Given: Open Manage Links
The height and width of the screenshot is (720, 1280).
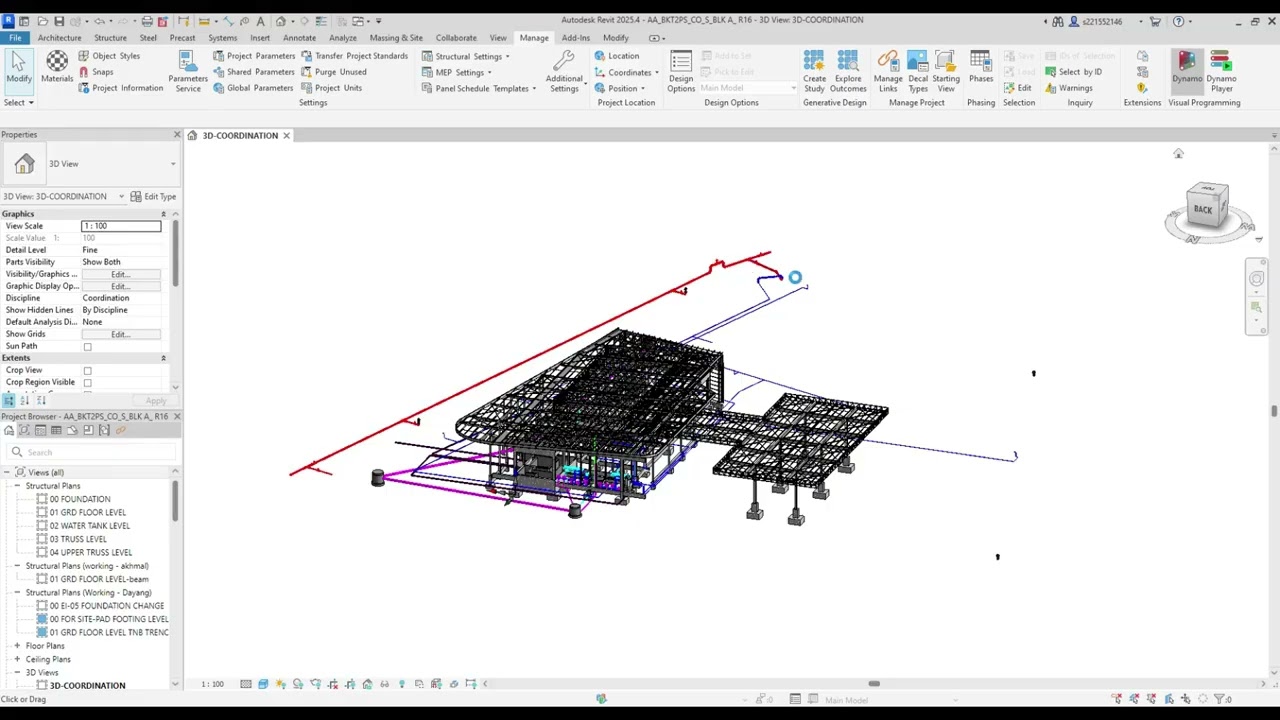Looking at the screenshot, I should 888,72.
